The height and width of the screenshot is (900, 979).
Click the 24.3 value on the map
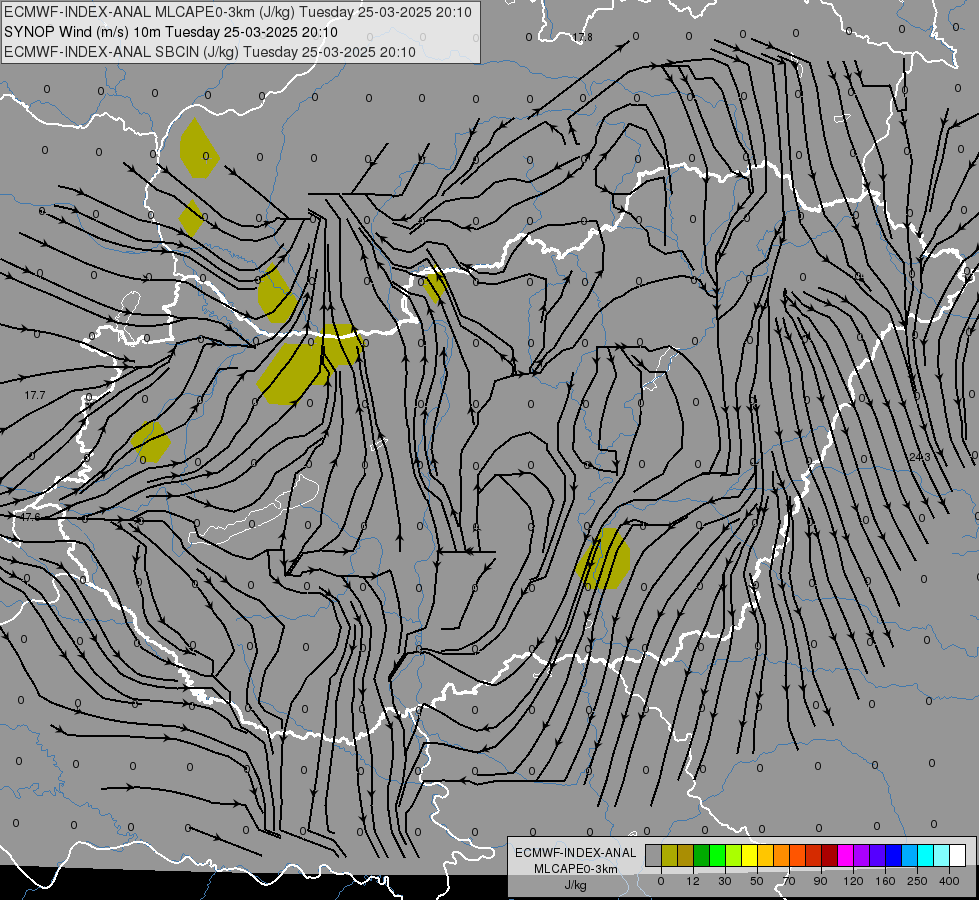pyautogui.click(x=920, y=457)
